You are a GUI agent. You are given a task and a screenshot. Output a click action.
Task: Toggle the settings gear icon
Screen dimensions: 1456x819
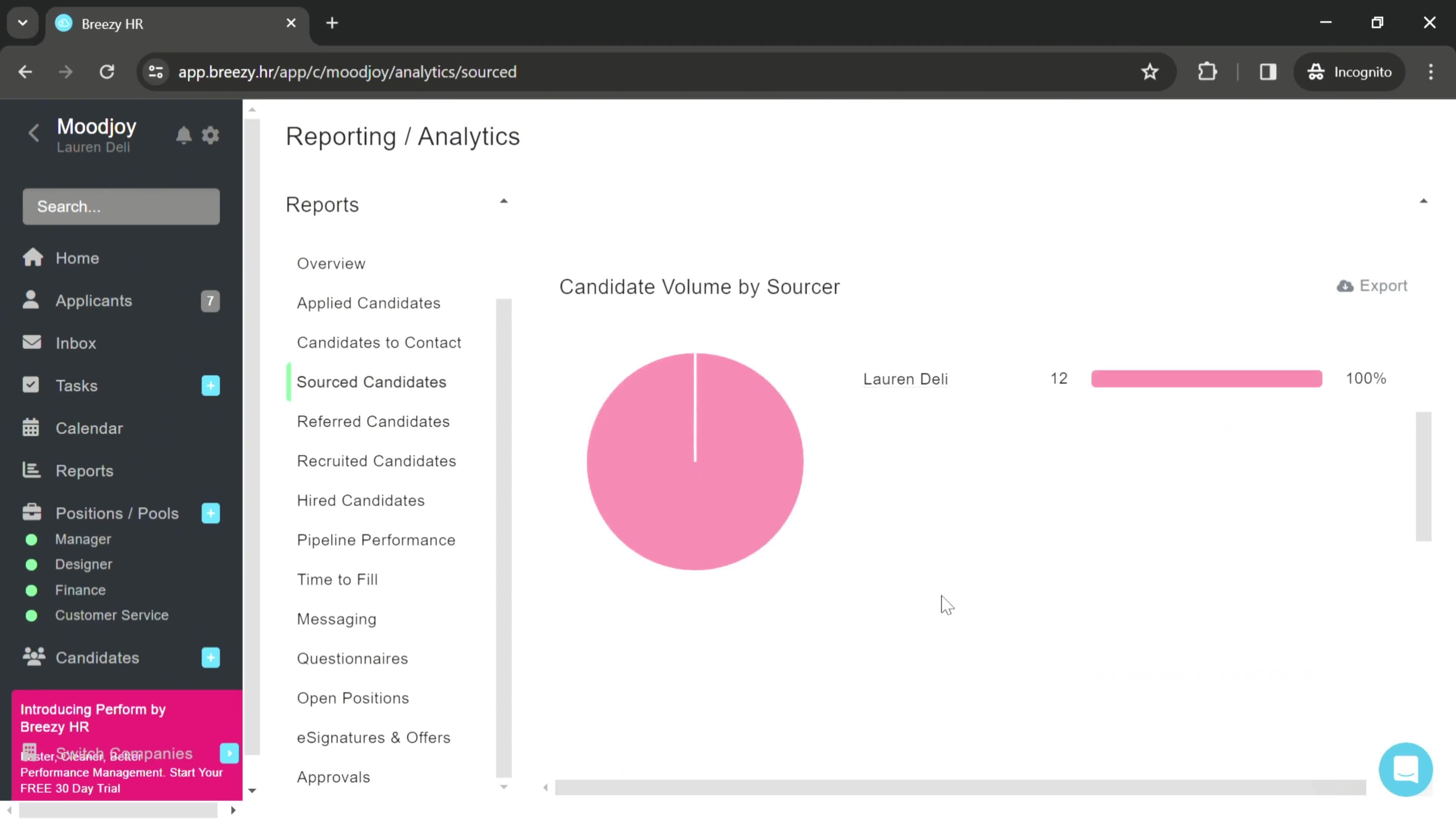[211, 135]
